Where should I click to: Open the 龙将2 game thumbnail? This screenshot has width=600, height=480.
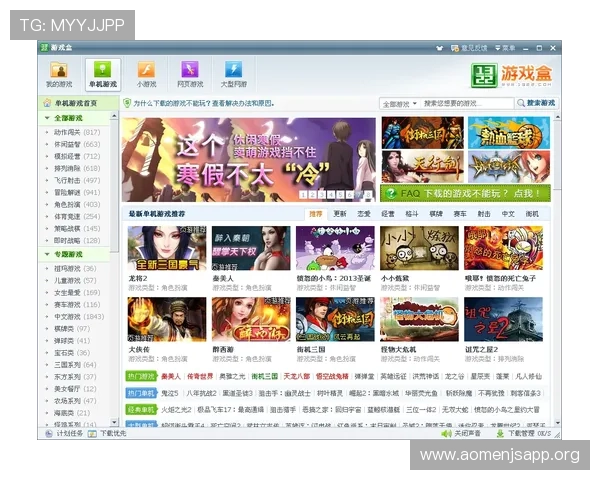[167, 248]
